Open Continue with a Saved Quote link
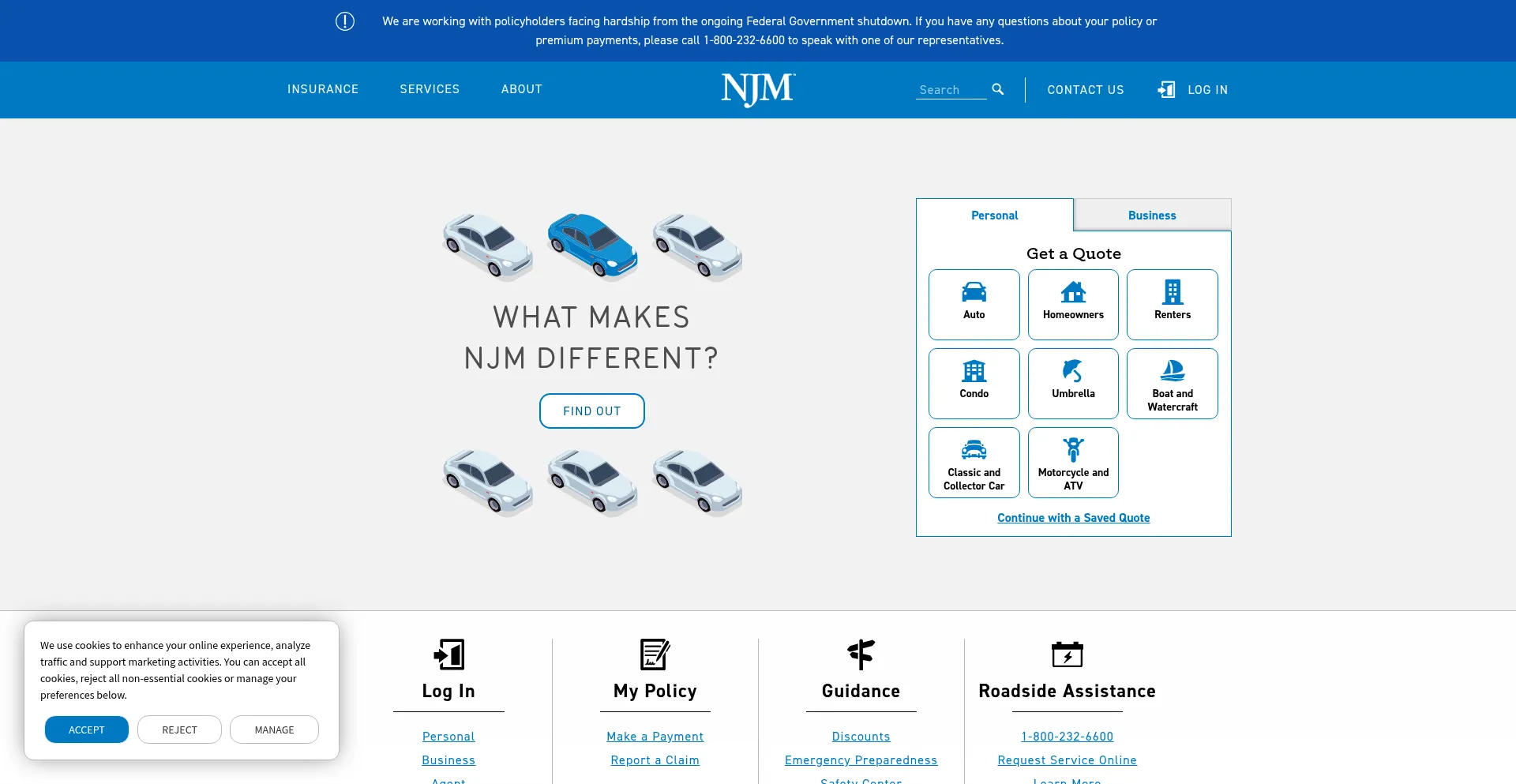Viewport: 1516px width, 784px height. point(1074,518)
